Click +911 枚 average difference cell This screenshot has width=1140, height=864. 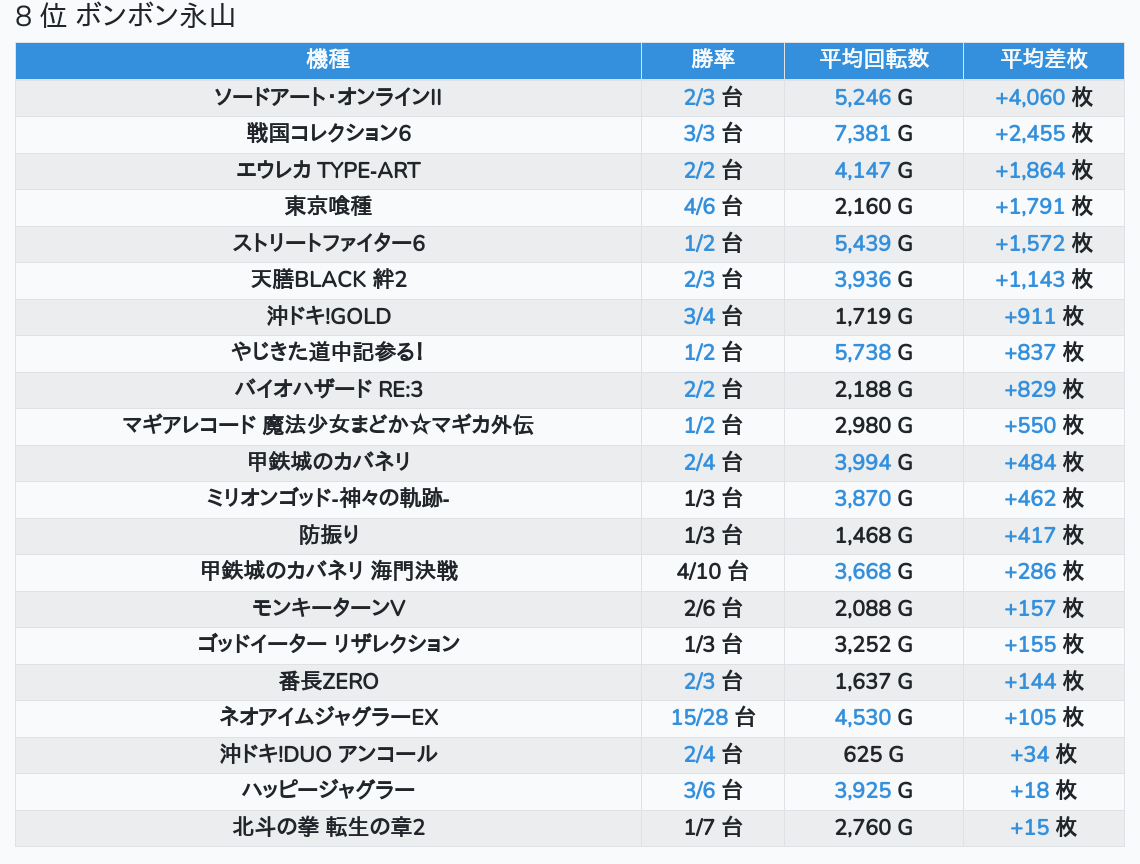(1043, 316)
